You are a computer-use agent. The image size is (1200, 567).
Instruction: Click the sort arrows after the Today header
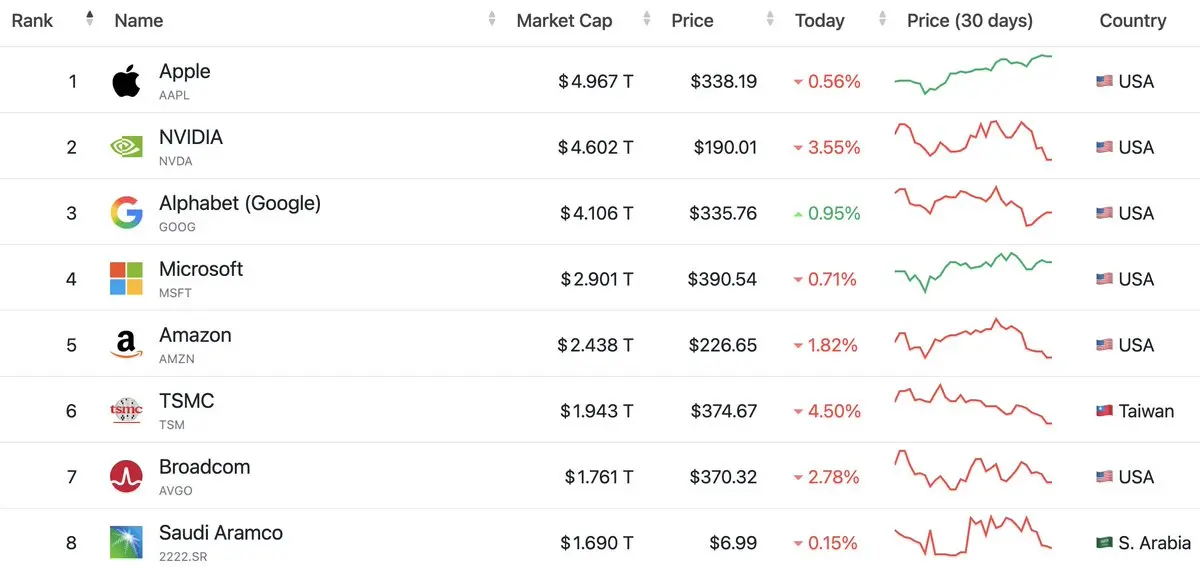882,18
